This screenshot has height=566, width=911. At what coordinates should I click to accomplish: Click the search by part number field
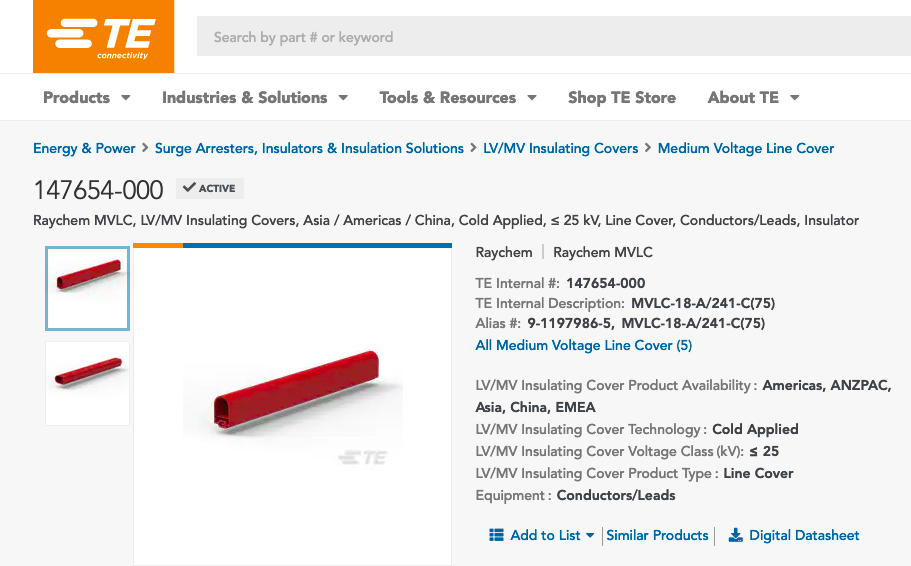(550, 37)
